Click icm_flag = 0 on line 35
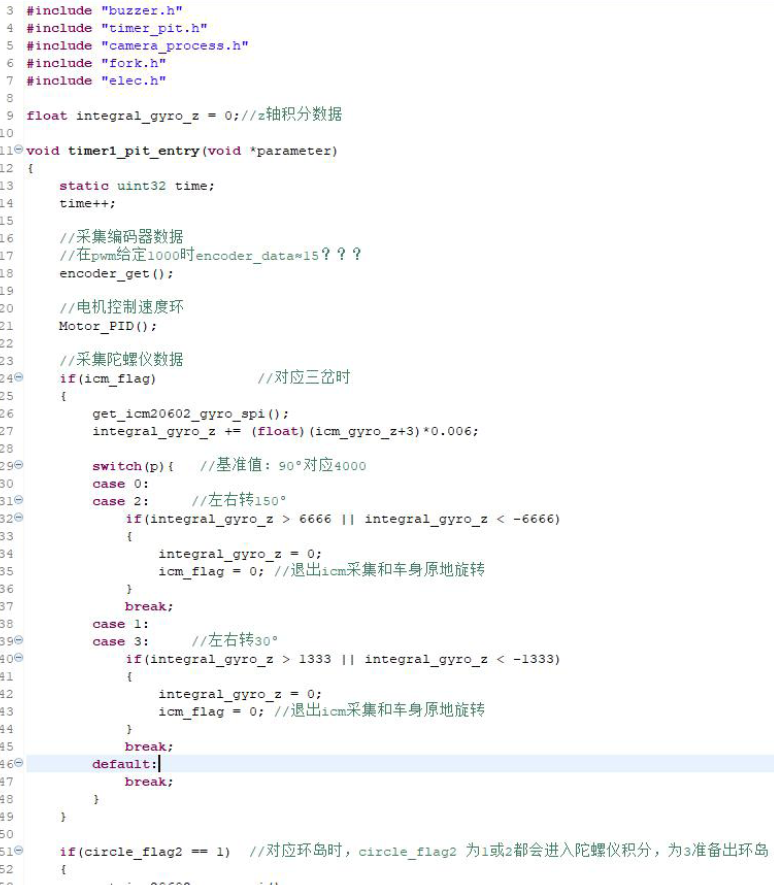774x885 pixels. [211, 571]
